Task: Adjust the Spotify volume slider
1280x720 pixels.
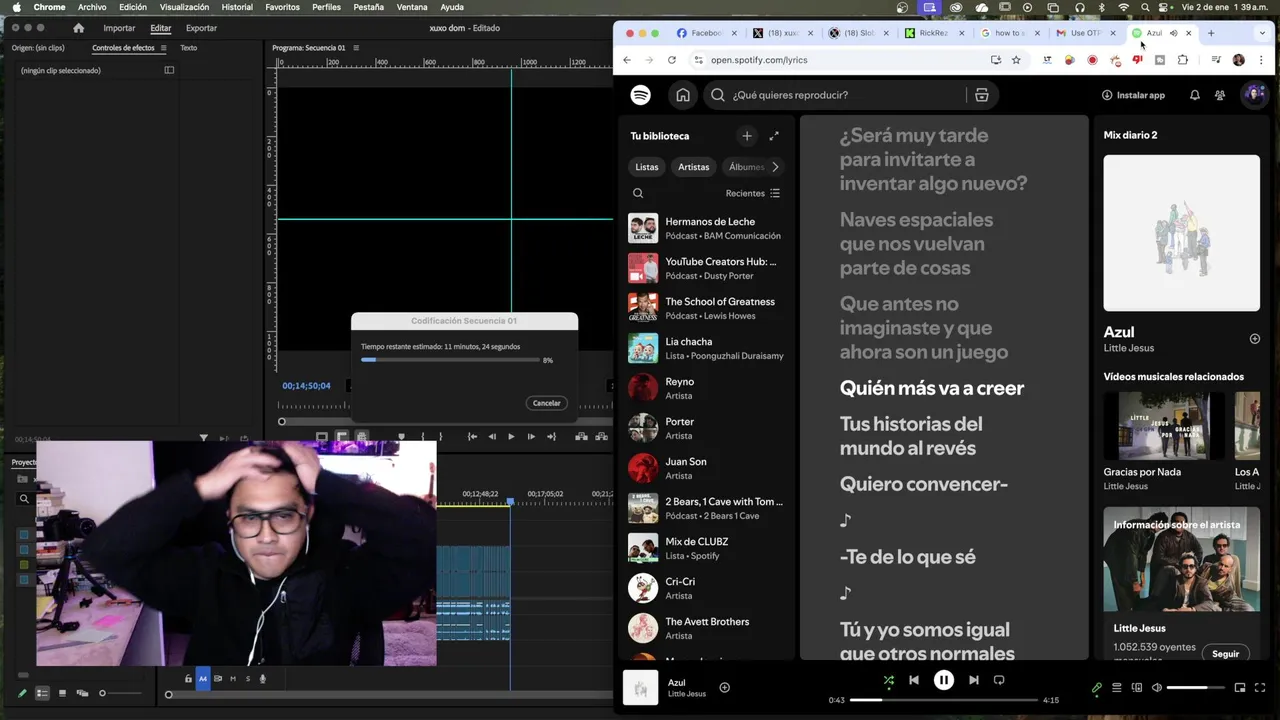Action: click(x=1195, y=688)
